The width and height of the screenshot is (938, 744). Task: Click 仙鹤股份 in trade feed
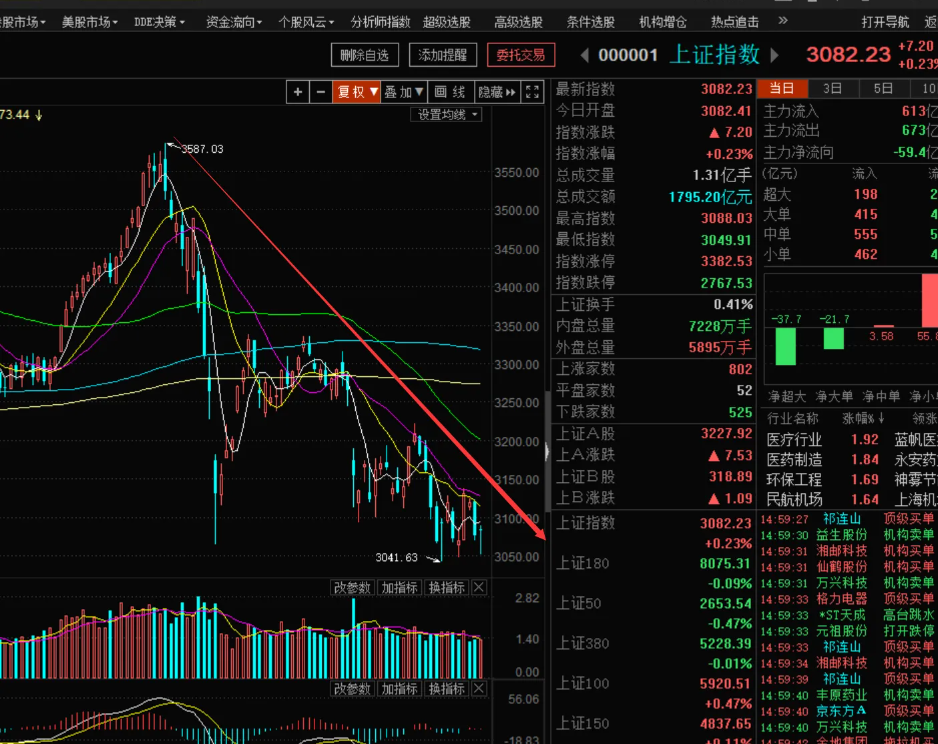(841, 567)
